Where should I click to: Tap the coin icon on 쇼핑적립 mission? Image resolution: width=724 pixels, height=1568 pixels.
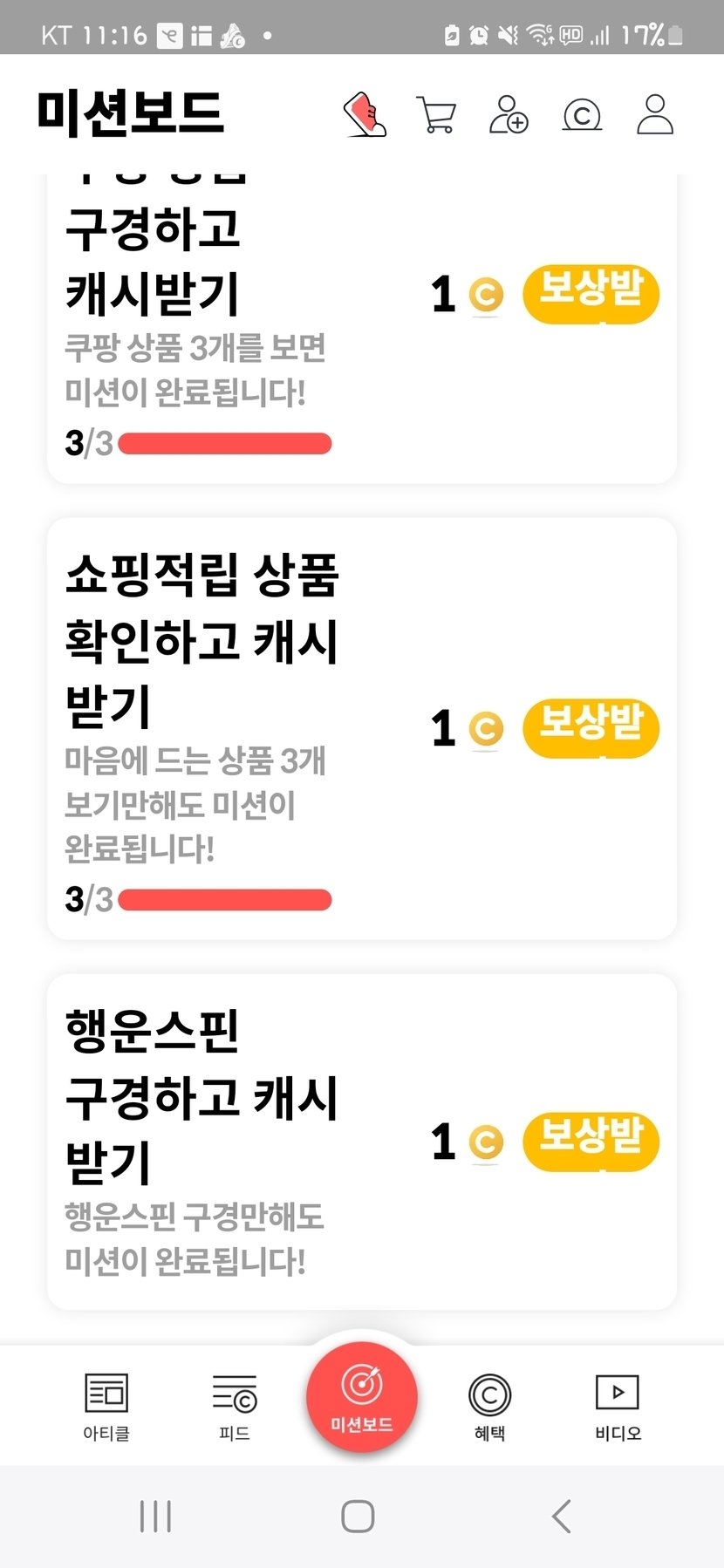coord(486,729)
